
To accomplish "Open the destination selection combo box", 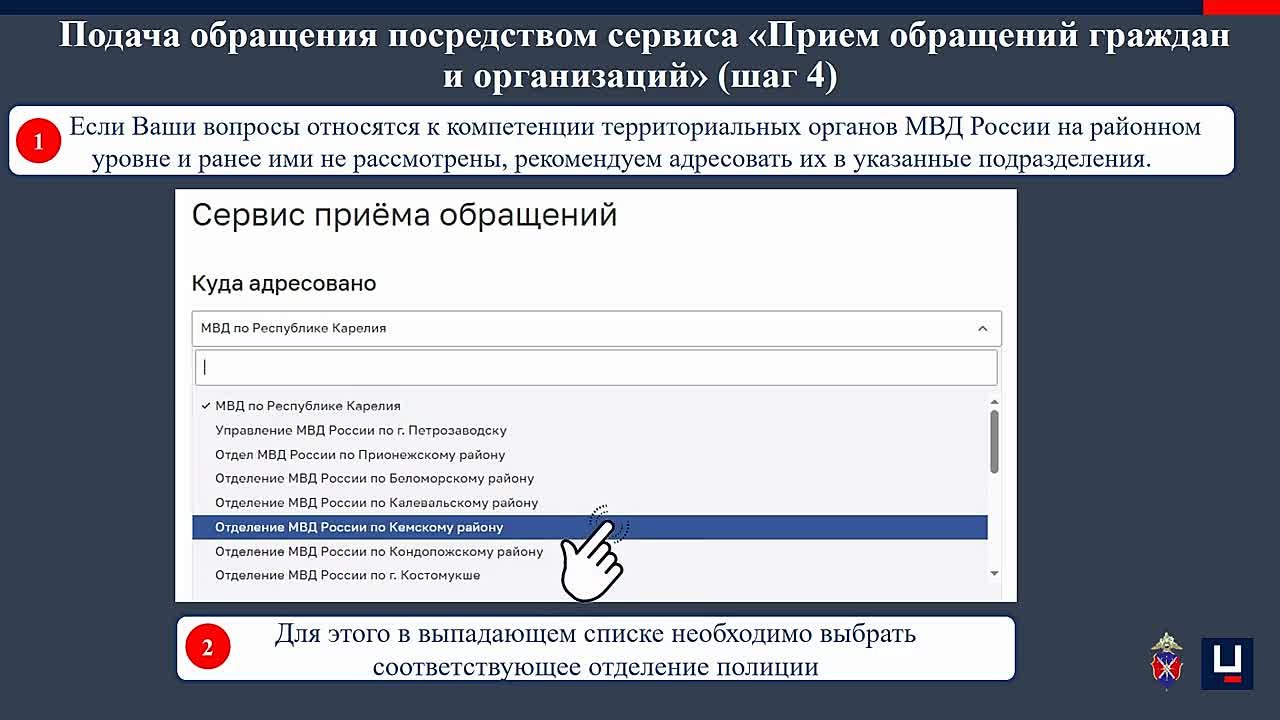I will [x=595, y=327].
